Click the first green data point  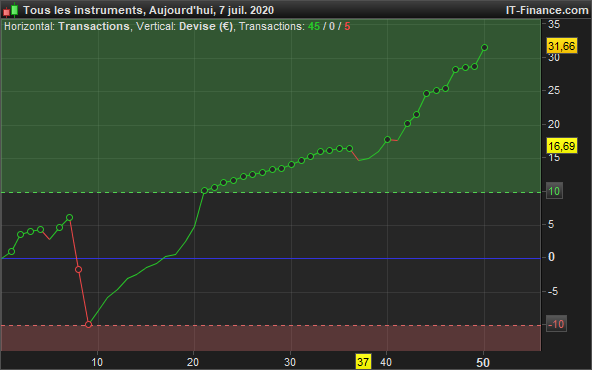pos(11,251)
